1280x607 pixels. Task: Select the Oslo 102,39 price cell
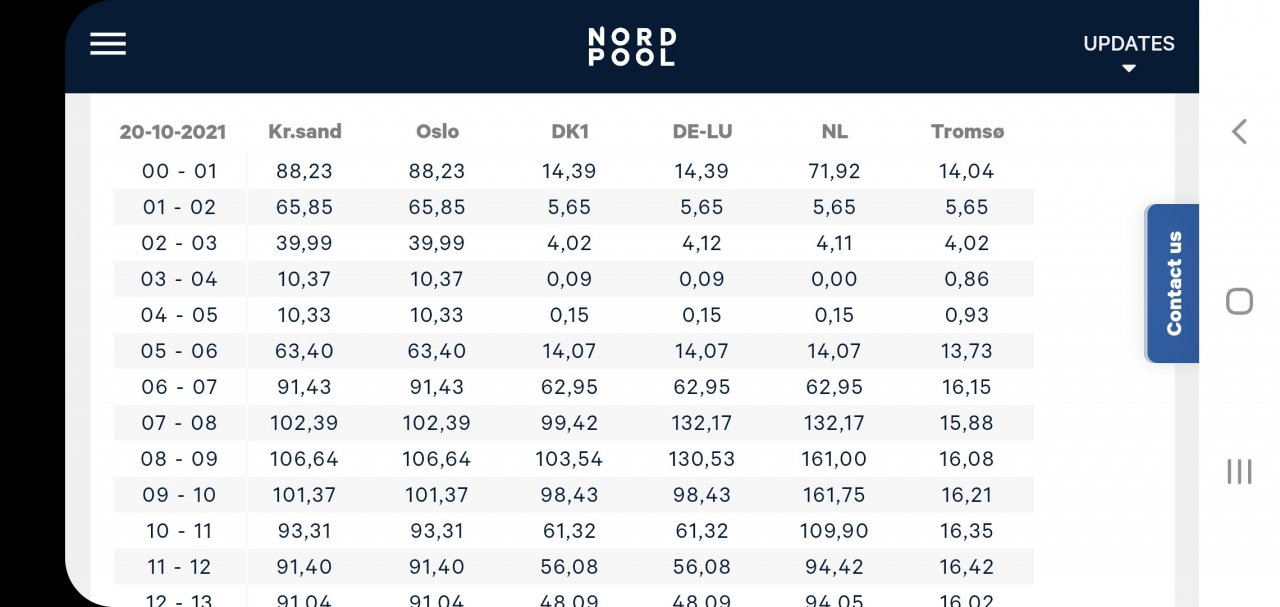pos(437,423)
